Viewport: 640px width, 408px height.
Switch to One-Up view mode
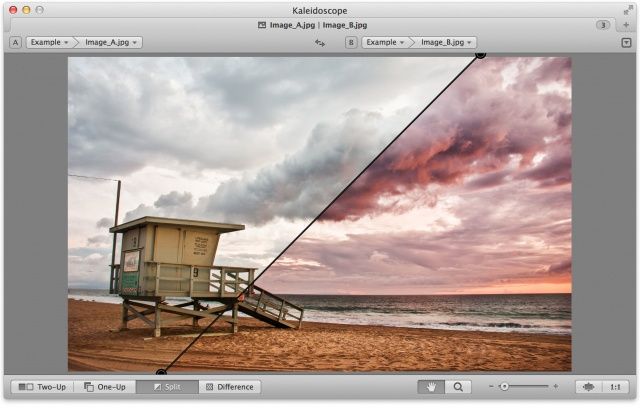coord(105,387)
